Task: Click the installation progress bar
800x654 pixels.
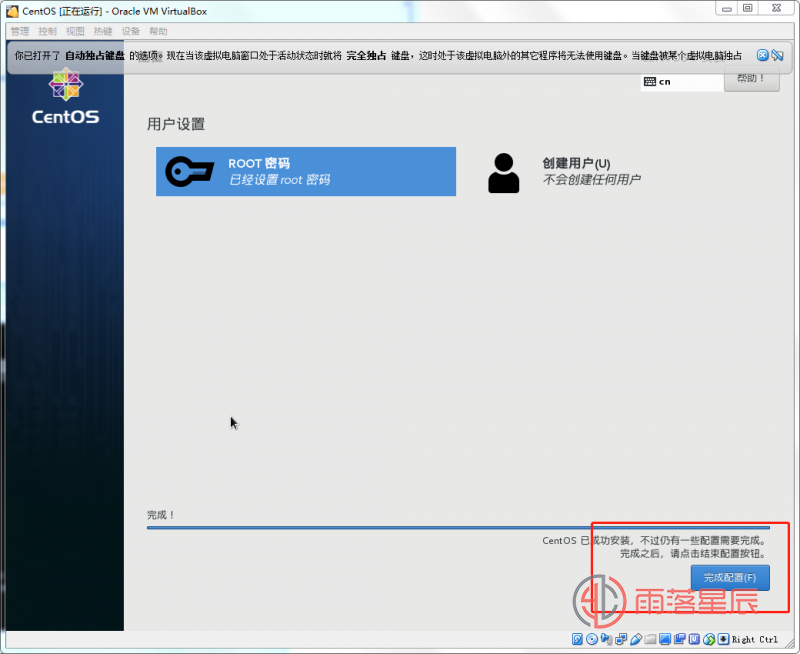Action: pos(458,527)
